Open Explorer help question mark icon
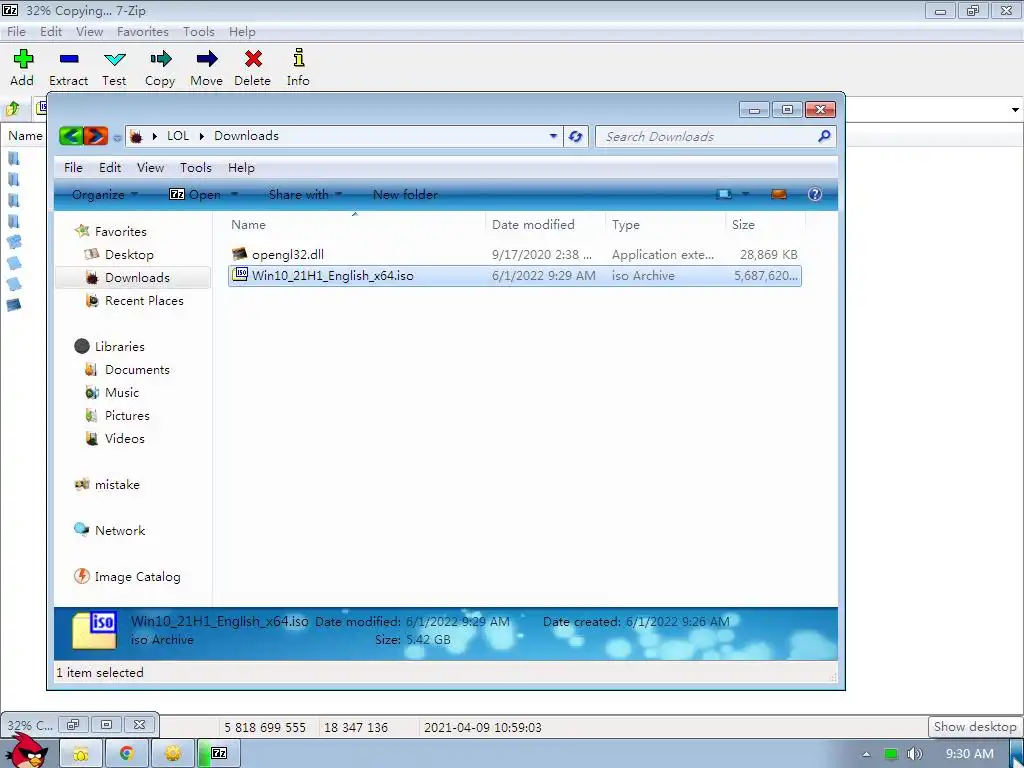1024x768 pixels. point(815,194)
